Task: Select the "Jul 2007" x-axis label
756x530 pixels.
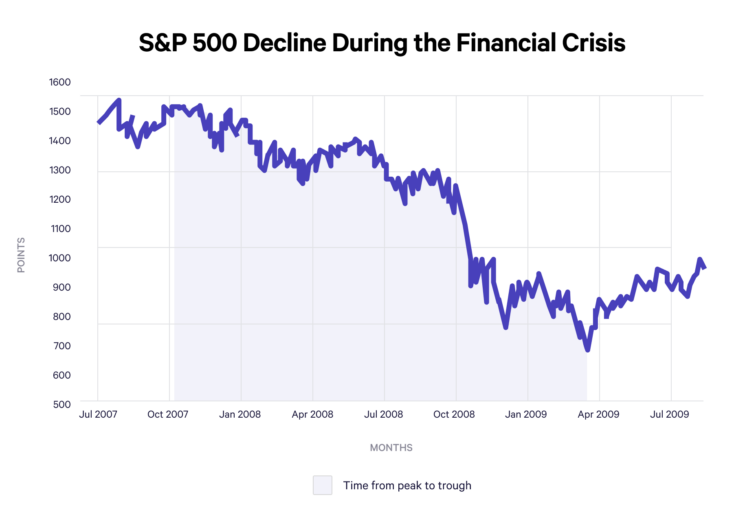Action: 98,412
